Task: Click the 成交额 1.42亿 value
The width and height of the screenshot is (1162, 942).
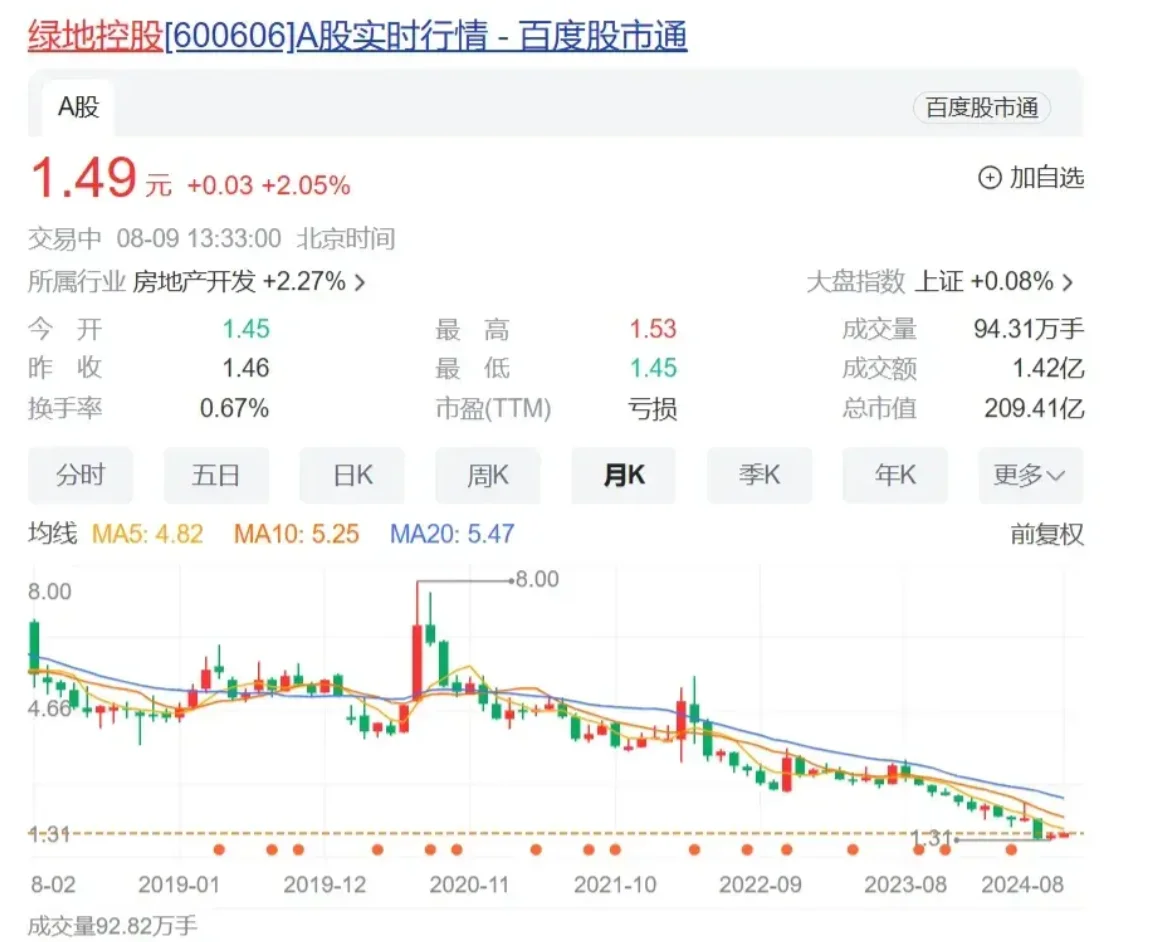Action: [x=1048, y=368]
